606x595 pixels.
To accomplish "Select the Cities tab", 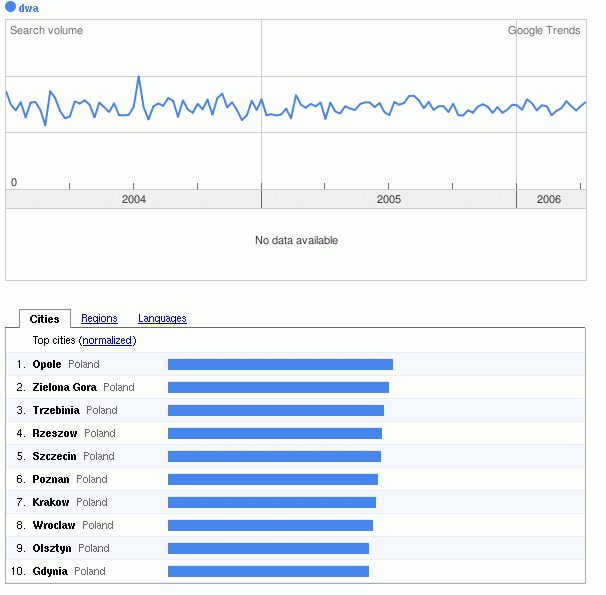I will coord(45,319).
